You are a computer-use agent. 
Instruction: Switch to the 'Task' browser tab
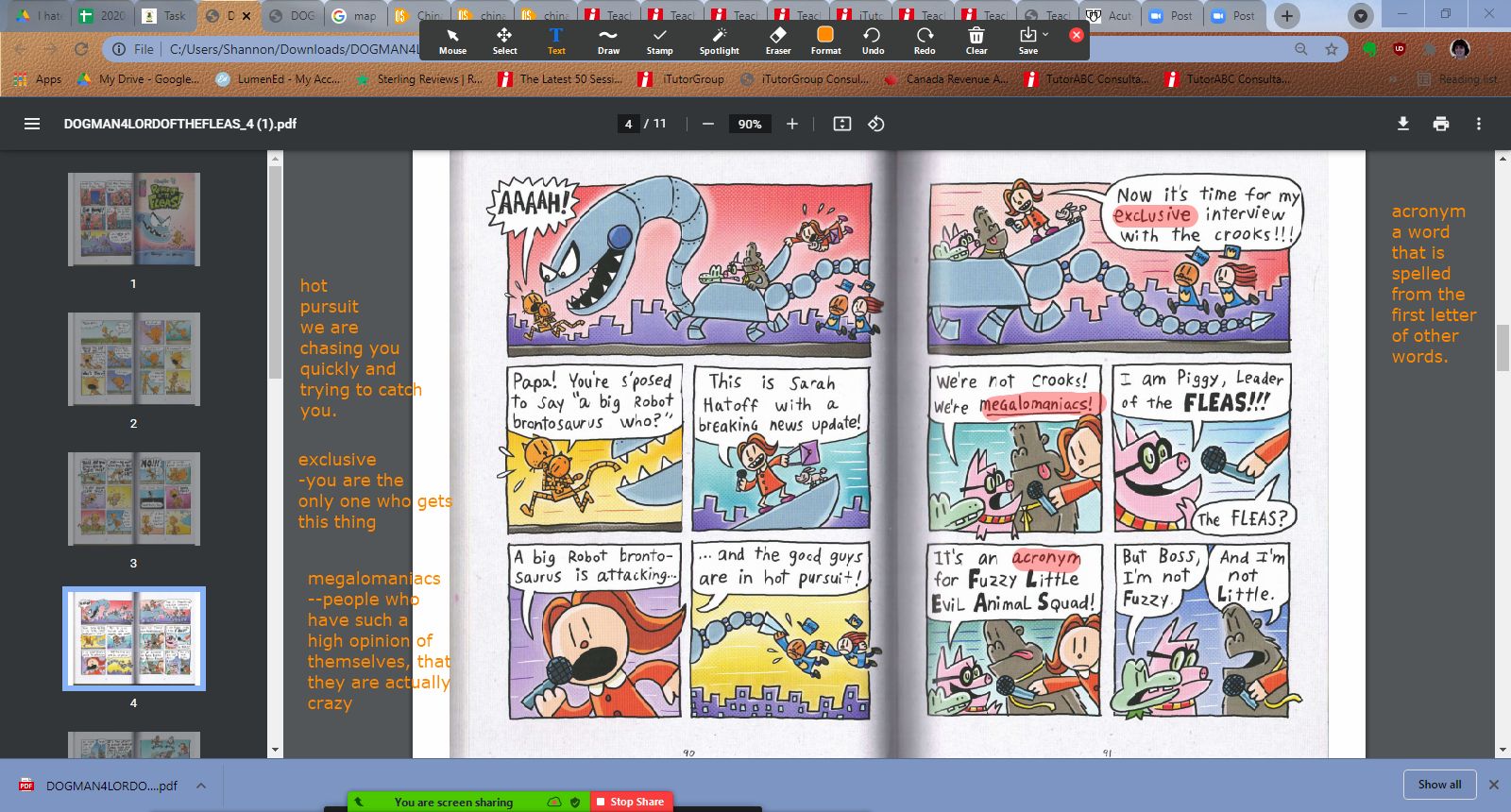point(164,16)
